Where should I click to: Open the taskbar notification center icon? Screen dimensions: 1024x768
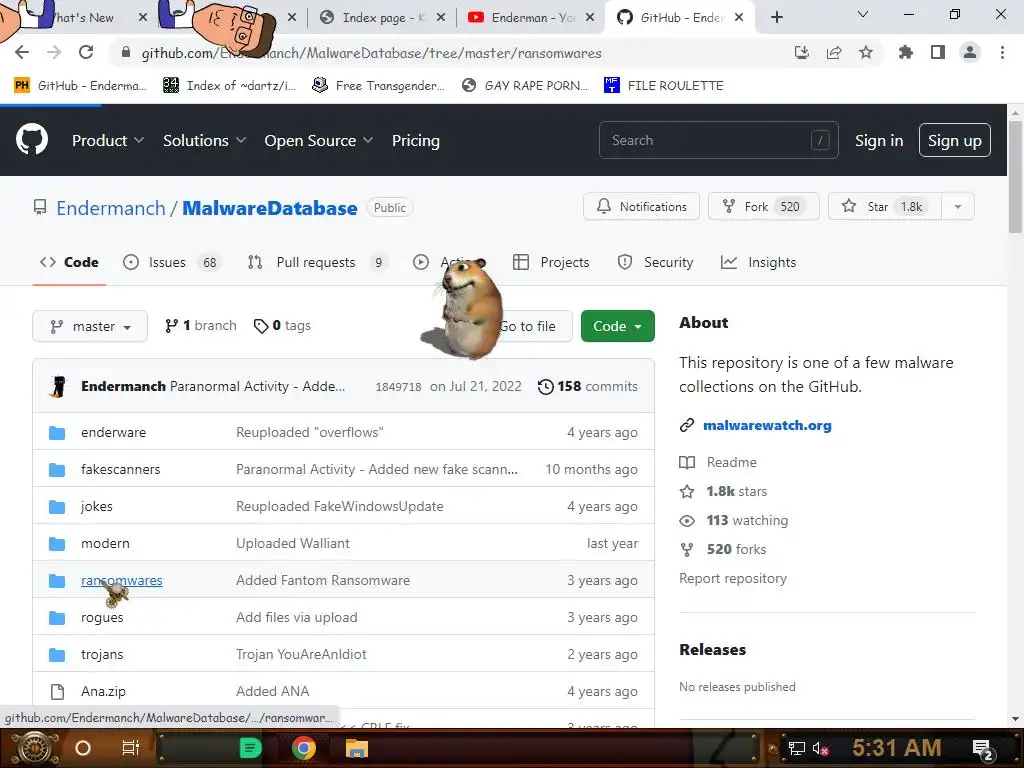(x=983, y=749)
